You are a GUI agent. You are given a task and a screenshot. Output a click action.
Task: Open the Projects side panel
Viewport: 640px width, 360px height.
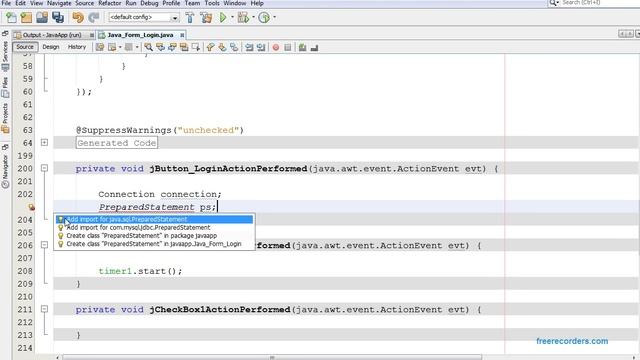(x=5, y=118)
